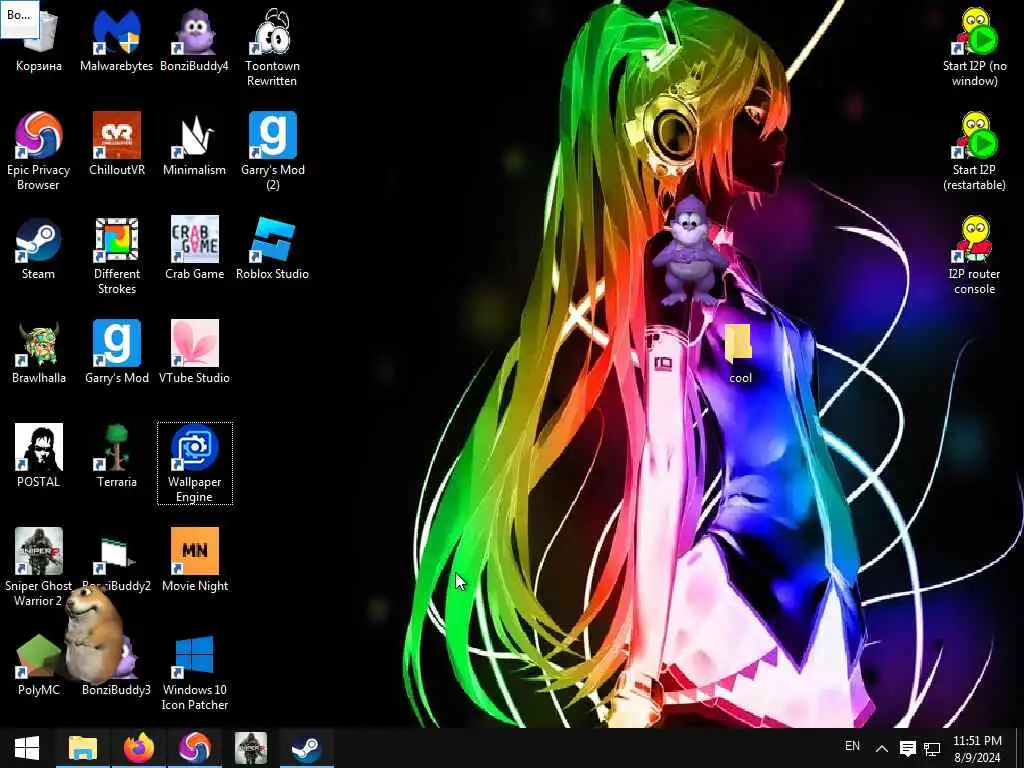Select the Malwarebytes desktop shortcut
Image resolution: width=1024 pixels, height=768 pixels.
coord(116,40)
